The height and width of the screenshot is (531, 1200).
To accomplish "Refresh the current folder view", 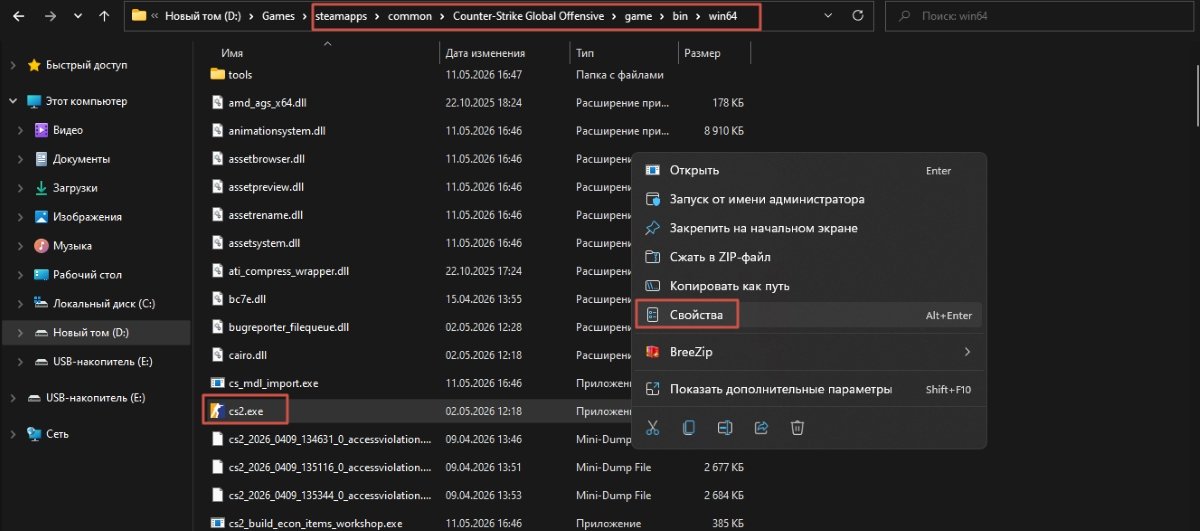I will (858, 16).
